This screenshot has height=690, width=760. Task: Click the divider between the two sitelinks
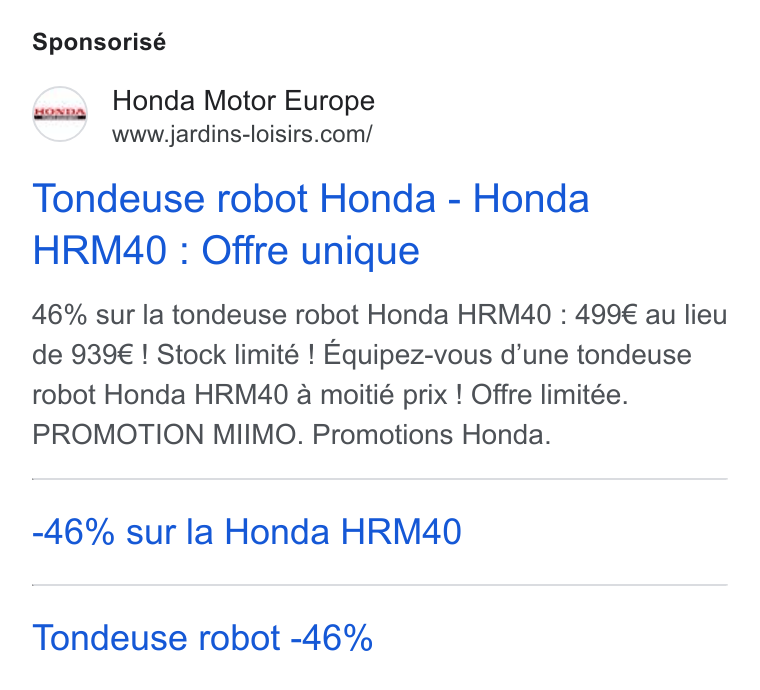pos(380,585)
